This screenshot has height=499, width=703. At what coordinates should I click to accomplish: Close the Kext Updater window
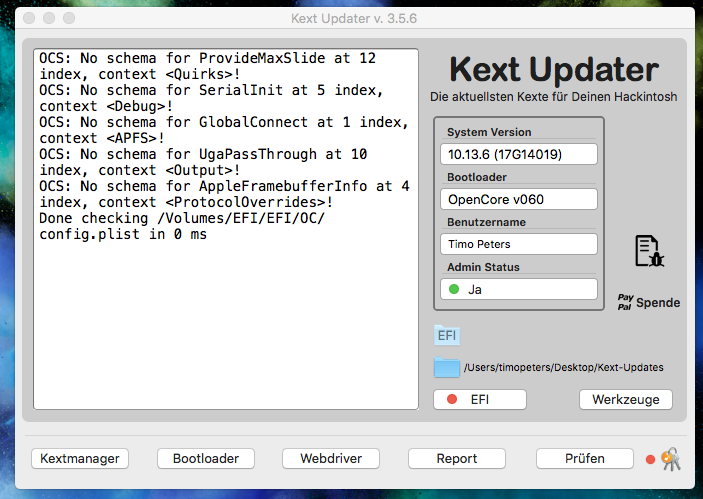(29, 18)
